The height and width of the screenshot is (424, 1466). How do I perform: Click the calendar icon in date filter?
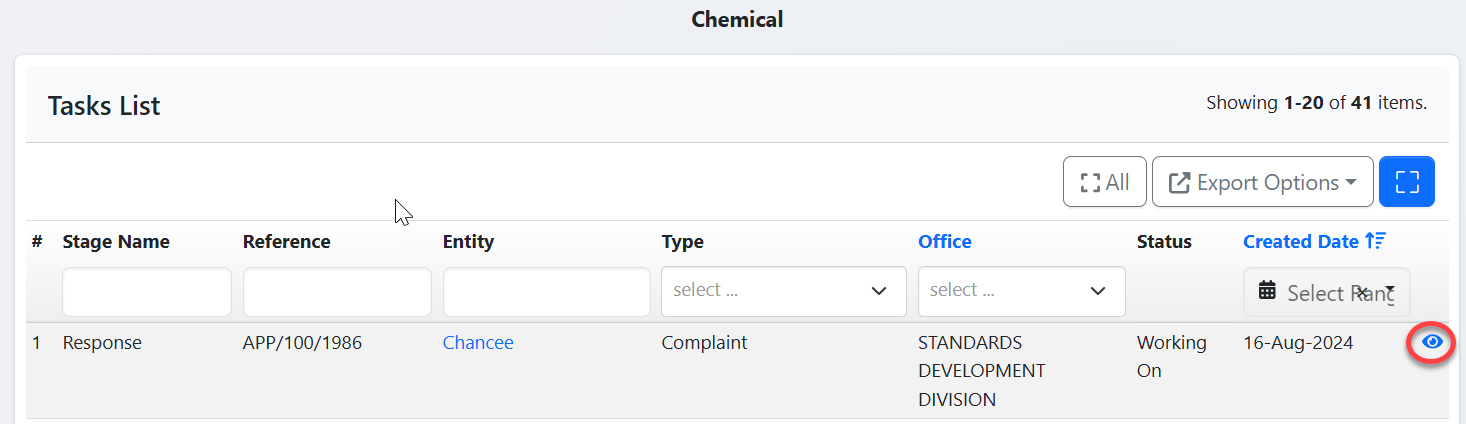1267,291
